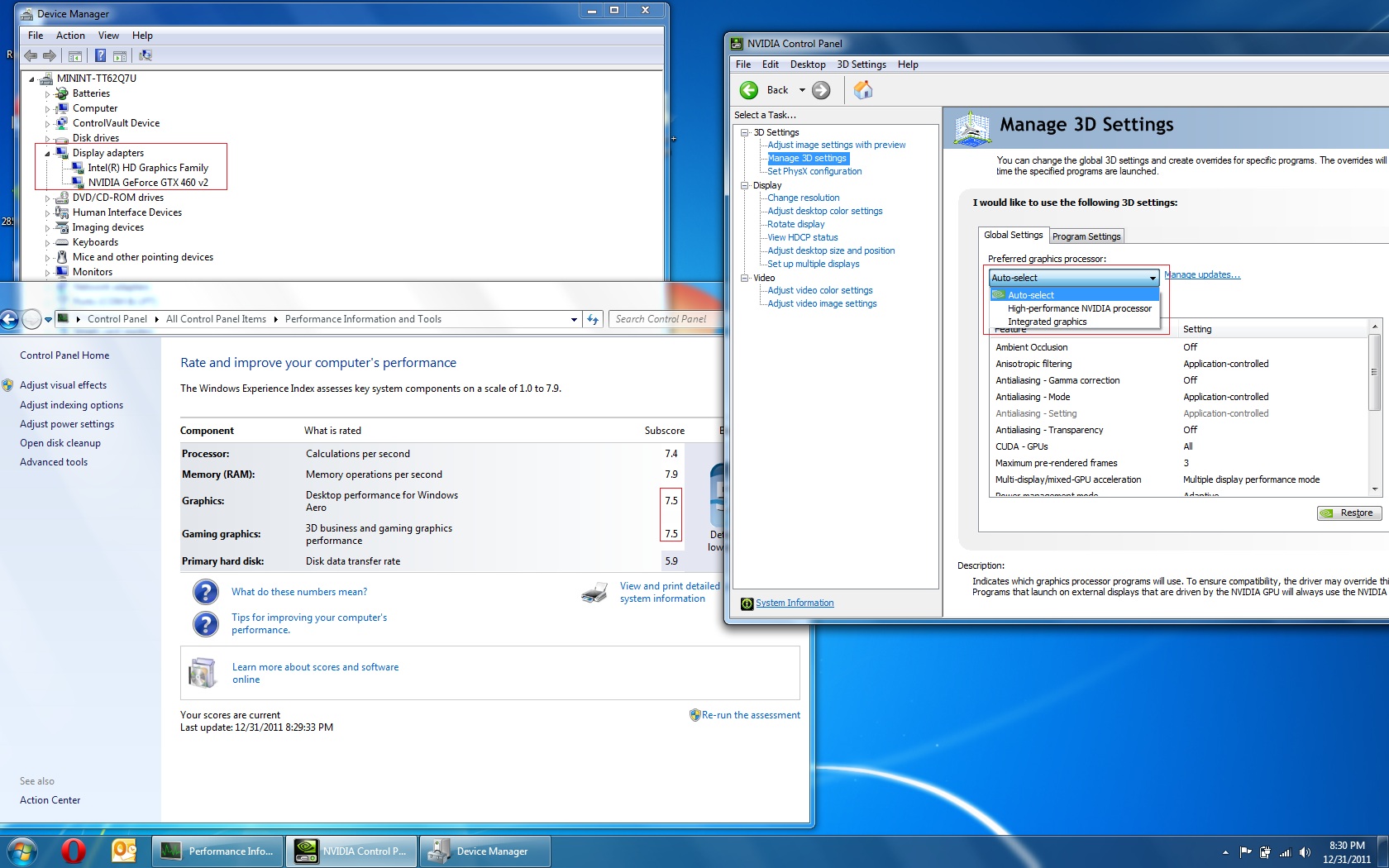Collapse the Display tree in NVIDIA panel
This screenshot has width=1389, height=868.
[744, 185]
